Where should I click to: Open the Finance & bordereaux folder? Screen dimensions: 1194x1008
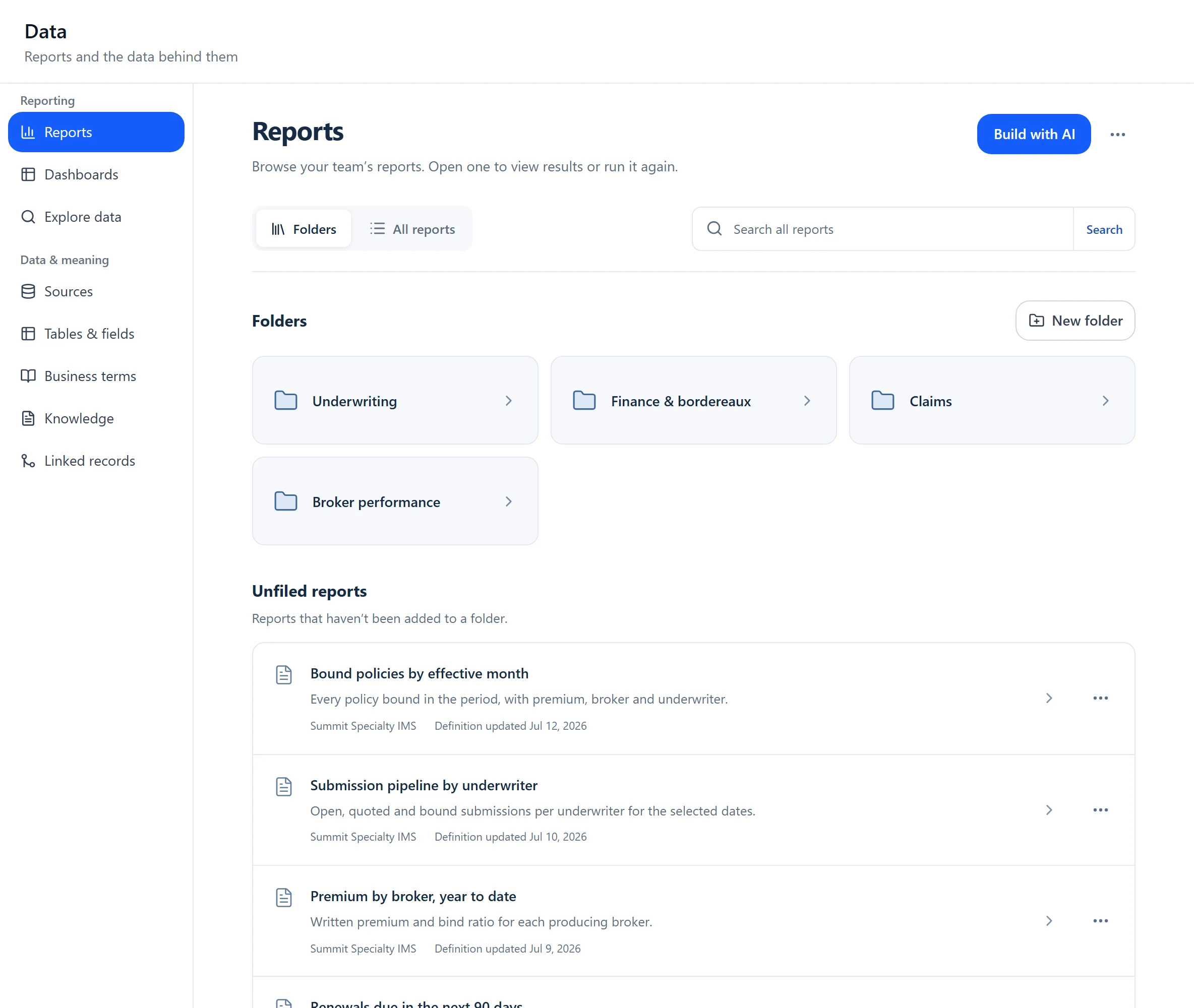point(693,400)
